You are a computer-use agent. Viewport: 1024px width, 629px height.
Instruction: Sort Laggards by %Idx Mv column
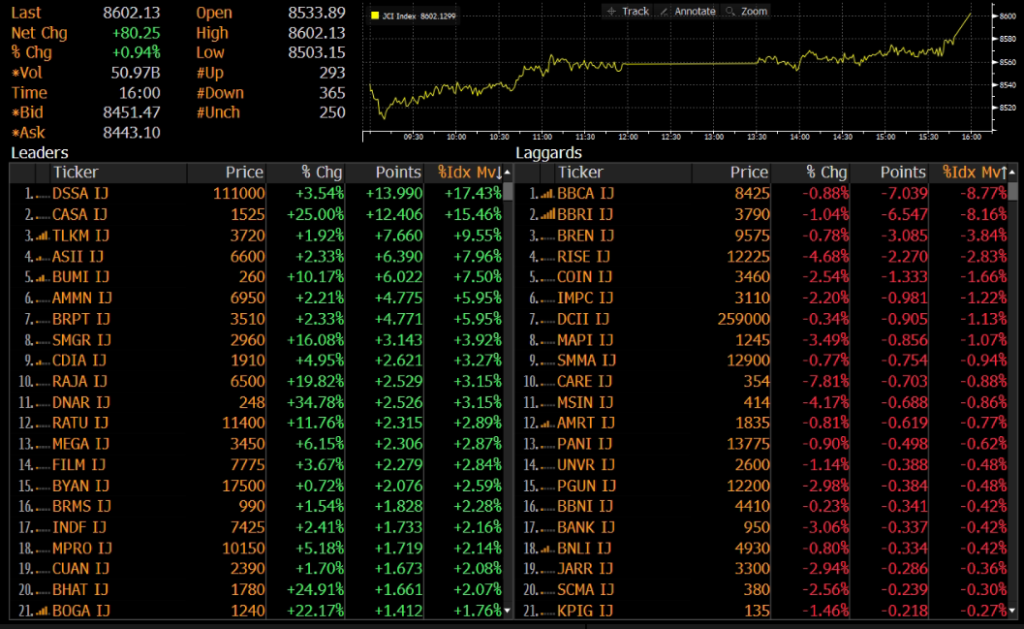[x=972, y=173]
